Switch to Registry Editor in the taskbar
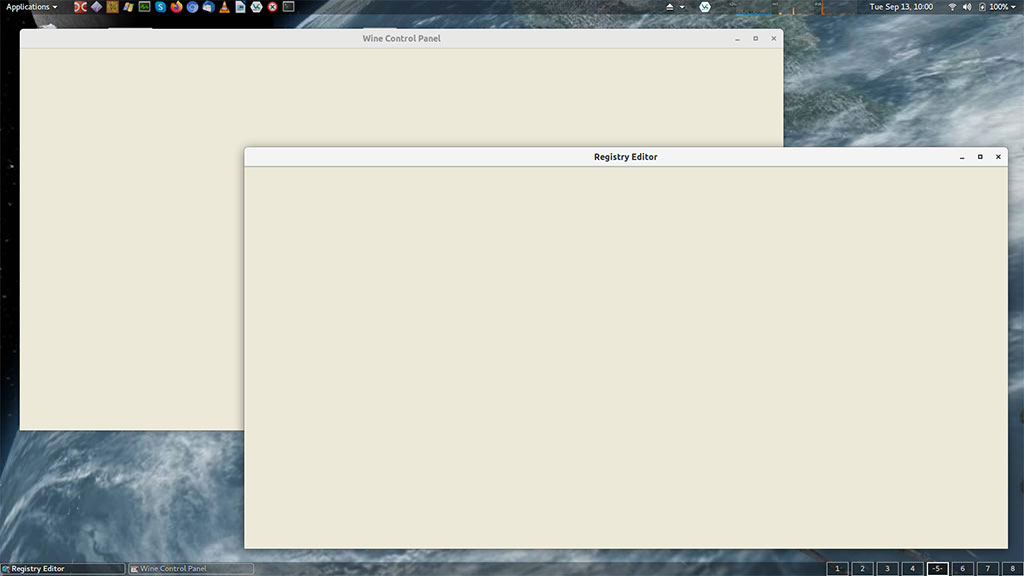 63,569
